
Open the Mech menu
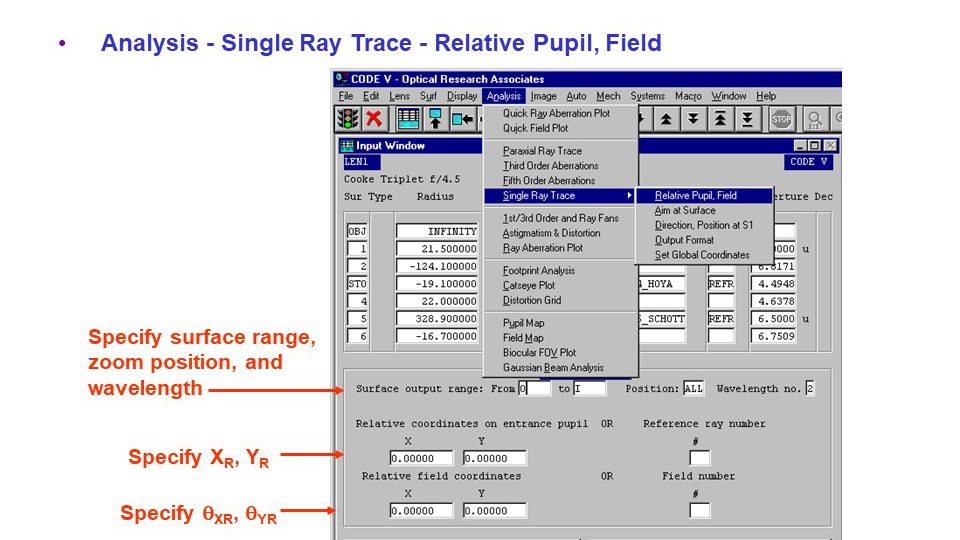(x=608, y=96)
